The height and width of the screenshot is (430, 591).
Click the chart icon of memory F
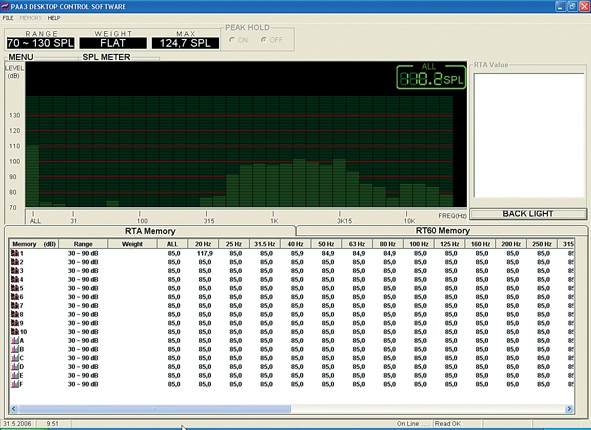click(15, 384)
